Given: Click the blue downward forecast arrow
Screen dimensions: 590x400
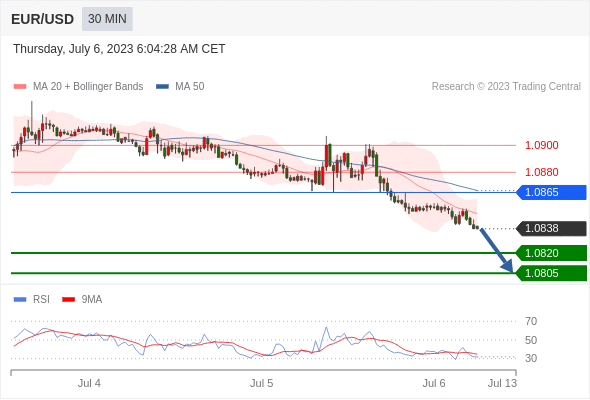Looking at the screenshot, I should [497, 250].
